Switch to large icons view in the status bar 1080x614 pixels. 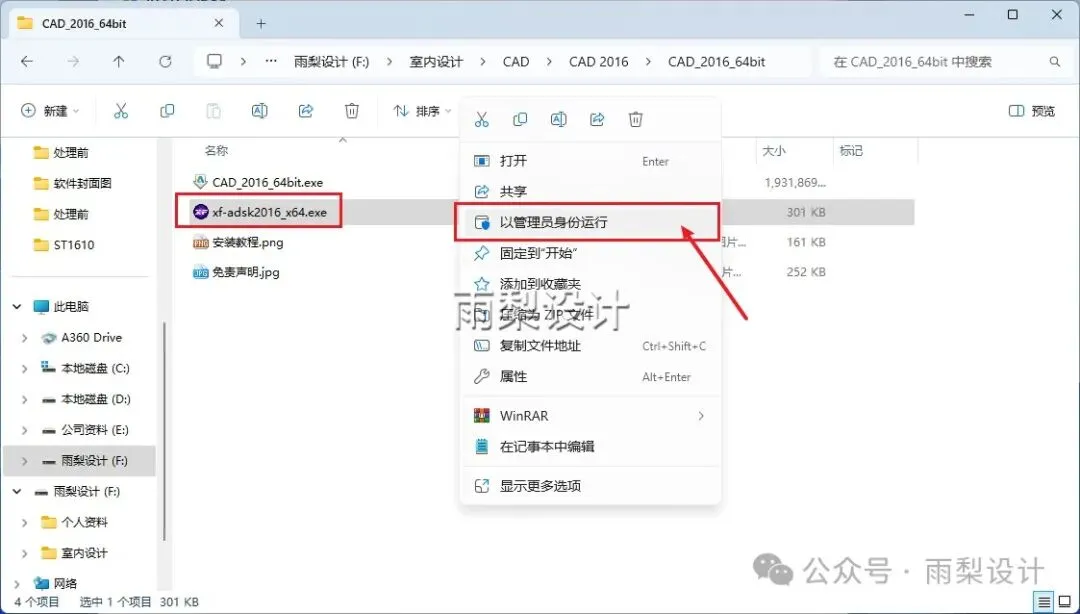(1065, 602)
